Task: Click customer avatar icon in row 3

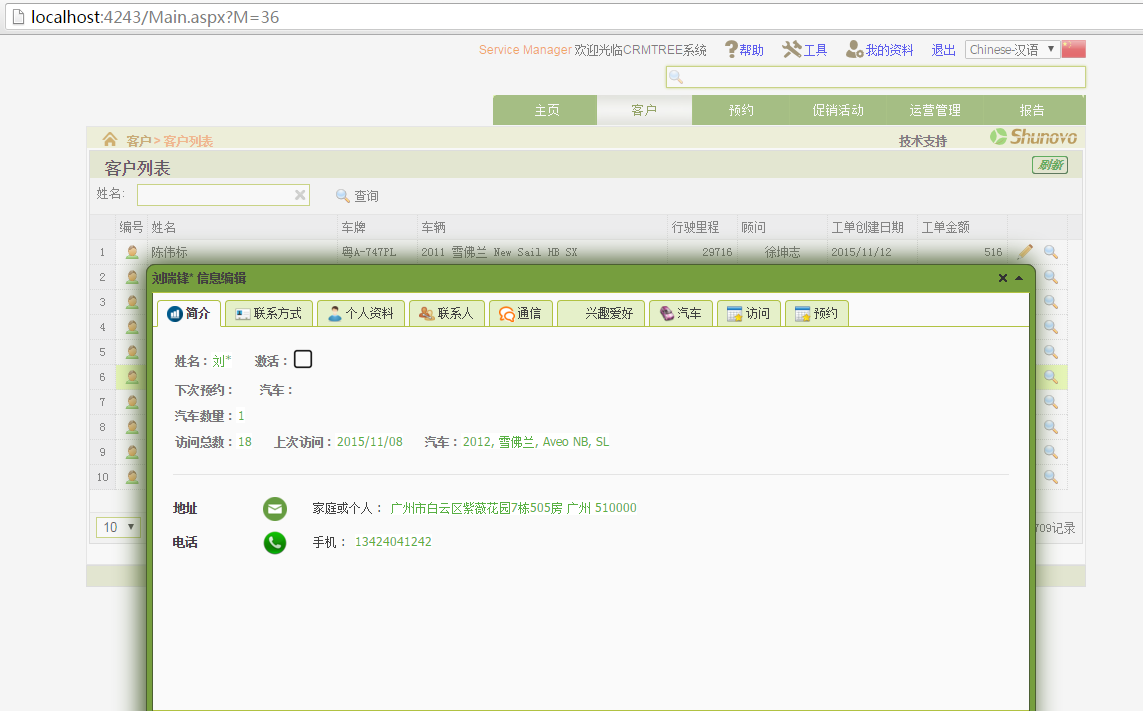Action: (x=132, y=301)
